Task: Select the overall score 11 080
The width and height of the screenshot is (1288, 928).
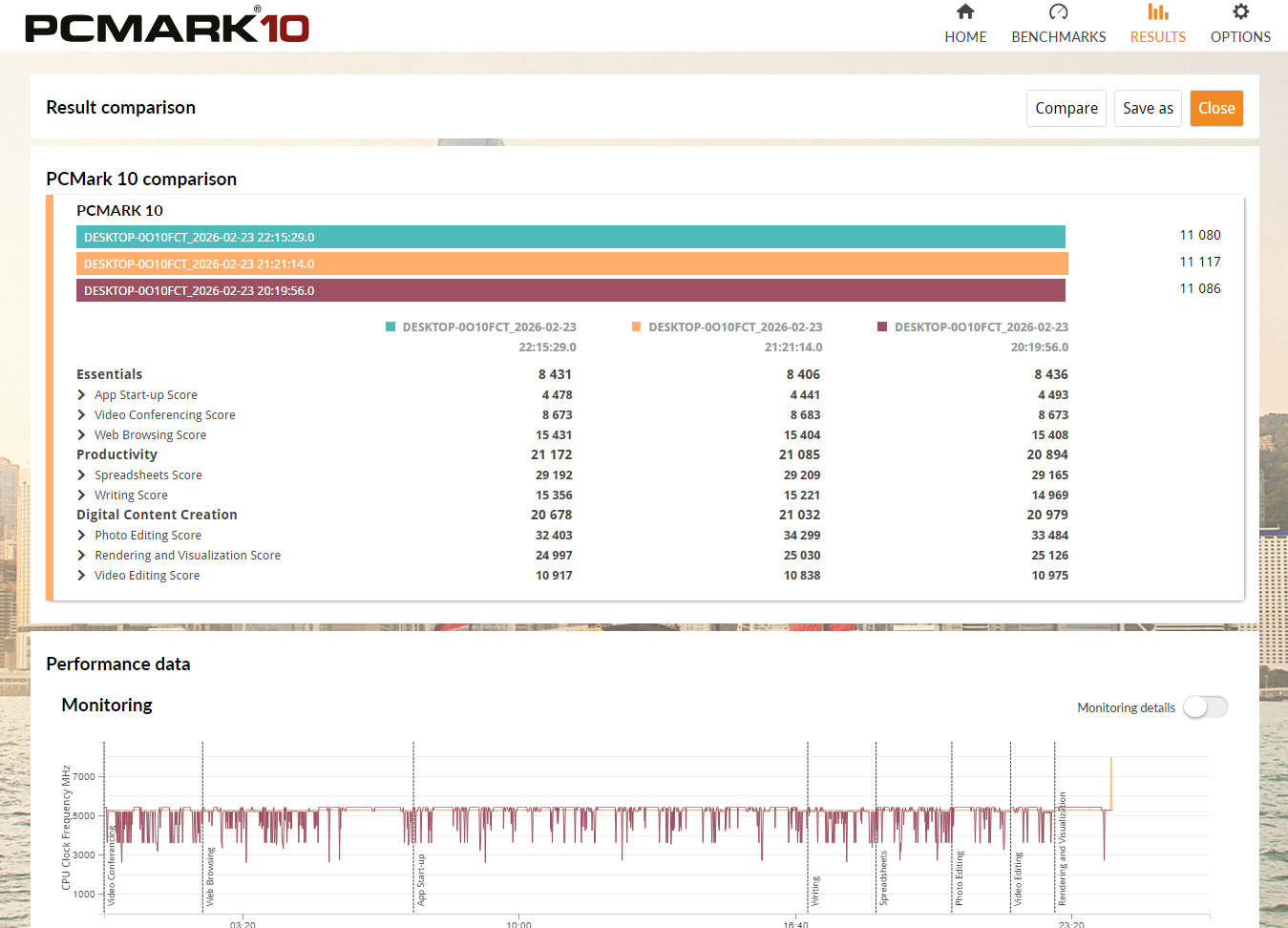Action: click(x=1200, y=235)
